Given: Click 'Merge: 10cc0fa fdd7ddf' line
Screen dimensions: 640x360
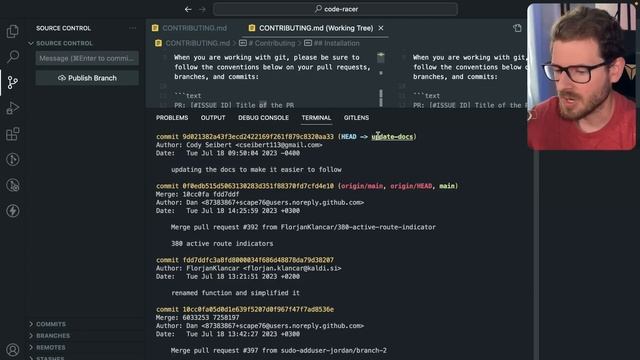Looking at the screenshot, I should 197,194.
